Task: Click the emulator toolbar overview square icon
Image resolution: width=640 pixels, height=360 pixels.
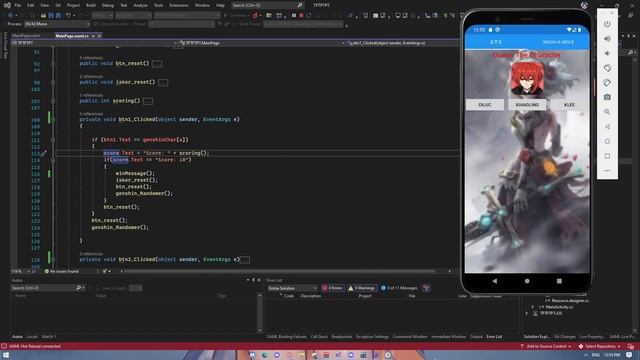Action: coord(607,156)
